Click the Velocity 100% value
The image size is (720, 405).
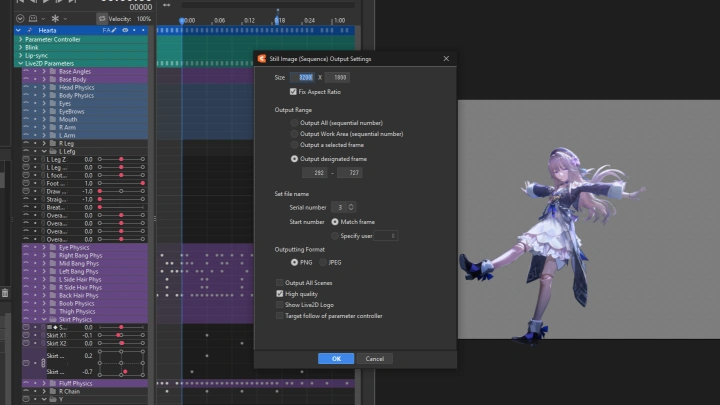coord(144,19)
